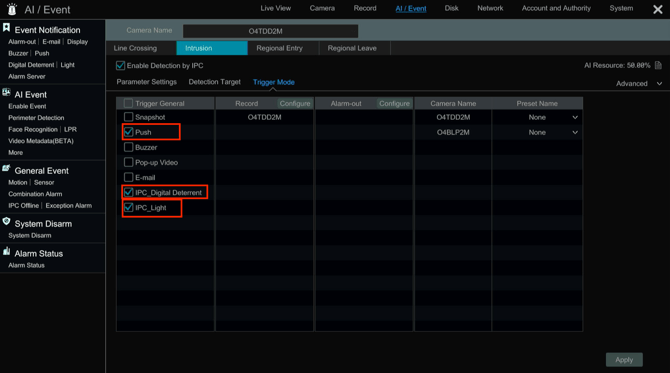Screen dimensions: 670x373
Task: Open the Perimeter Detection sidebar link
Action: (36, 118)
